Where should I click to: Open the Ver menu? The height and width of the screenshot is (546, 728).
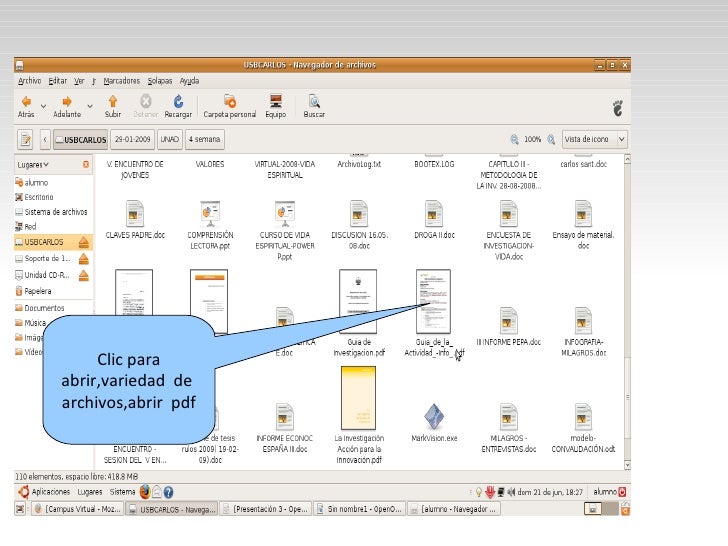[79, 81]
